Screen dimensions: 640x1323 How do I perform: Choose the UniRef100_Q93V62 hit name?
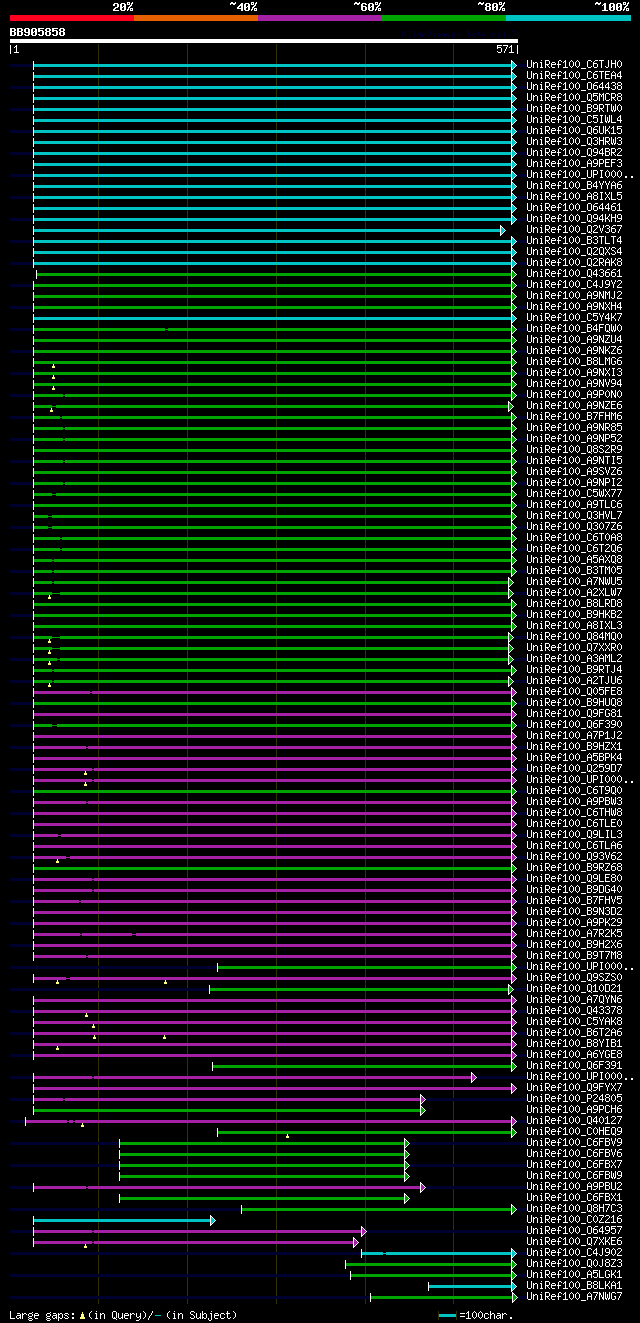574,856
